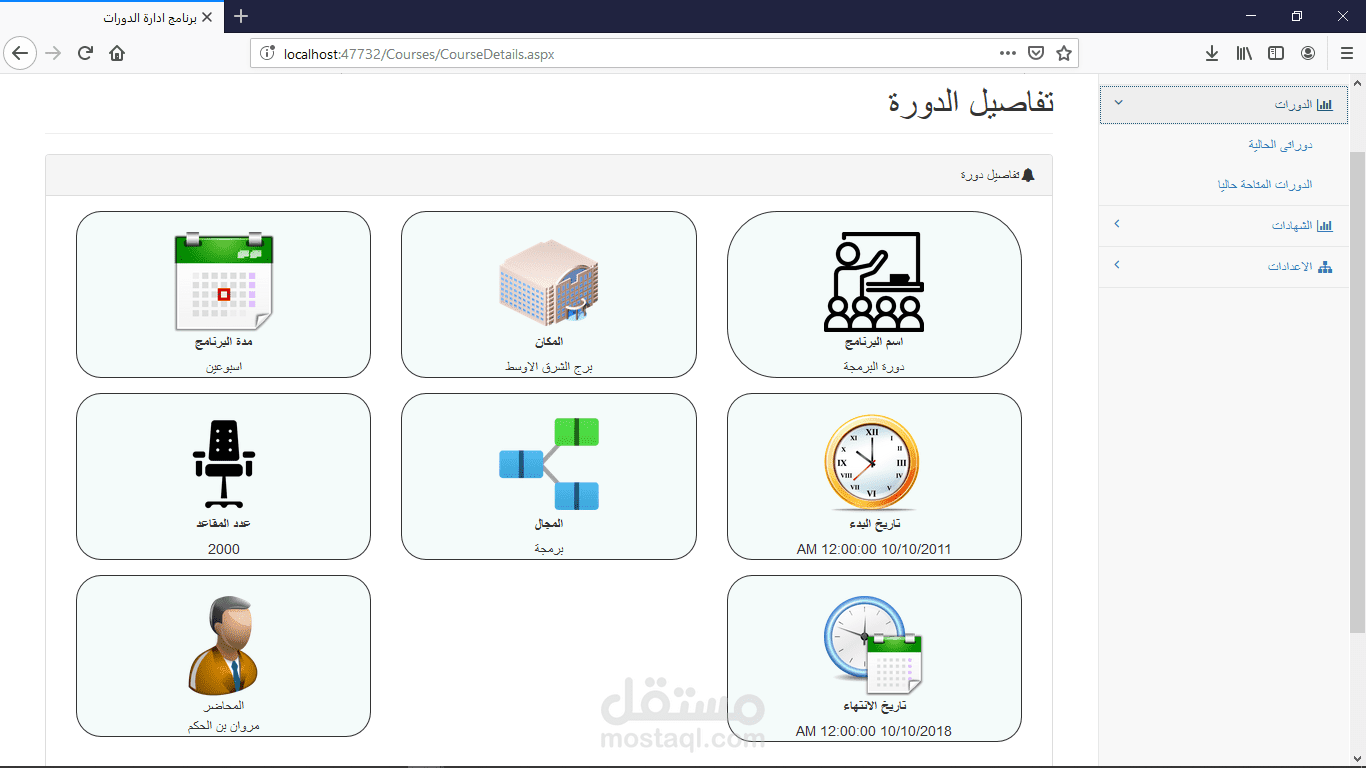
Task: Click the bookmark star in the address bar
Action: pos(1063,53)
